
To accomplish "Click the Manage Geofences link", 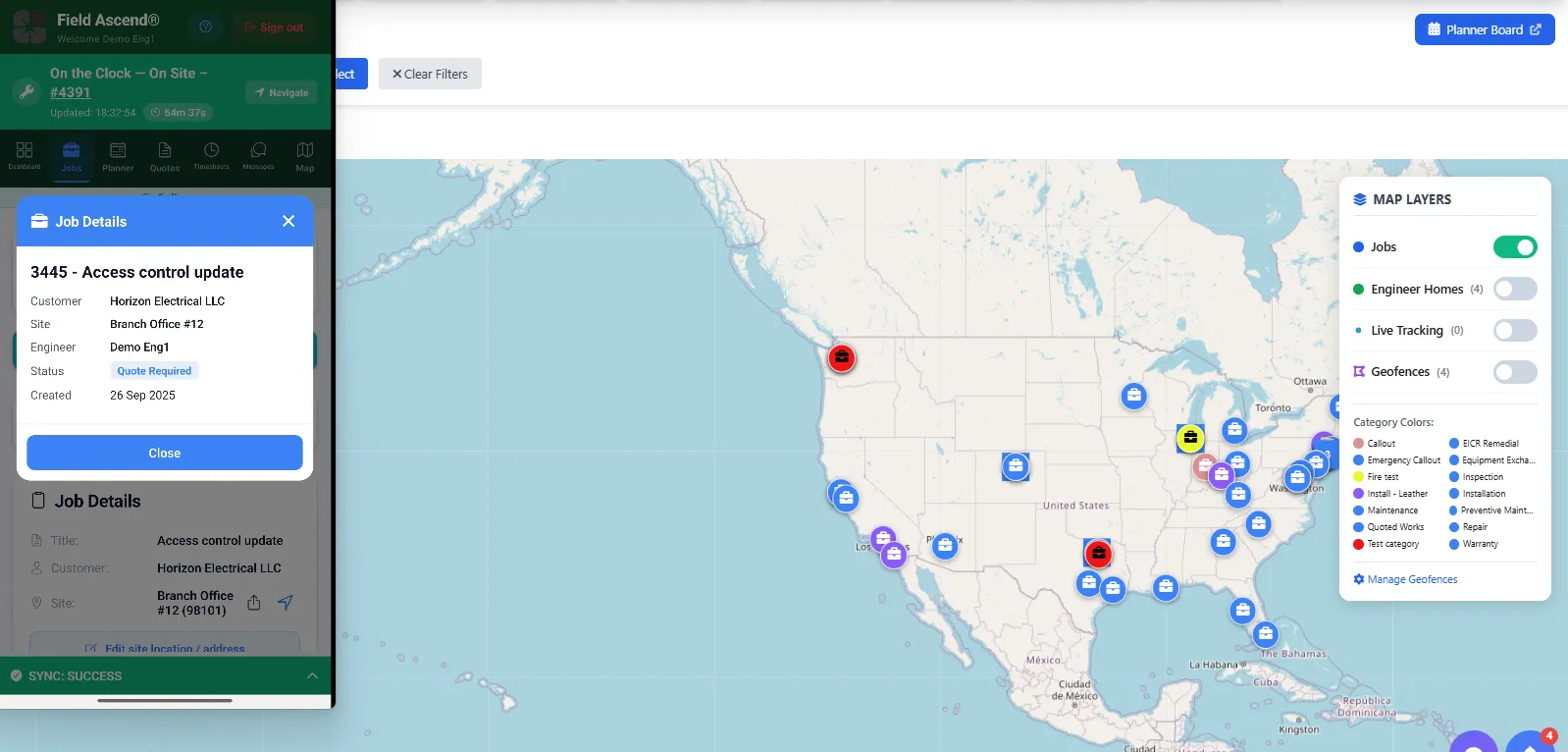I will click(x=1405, y=579).
